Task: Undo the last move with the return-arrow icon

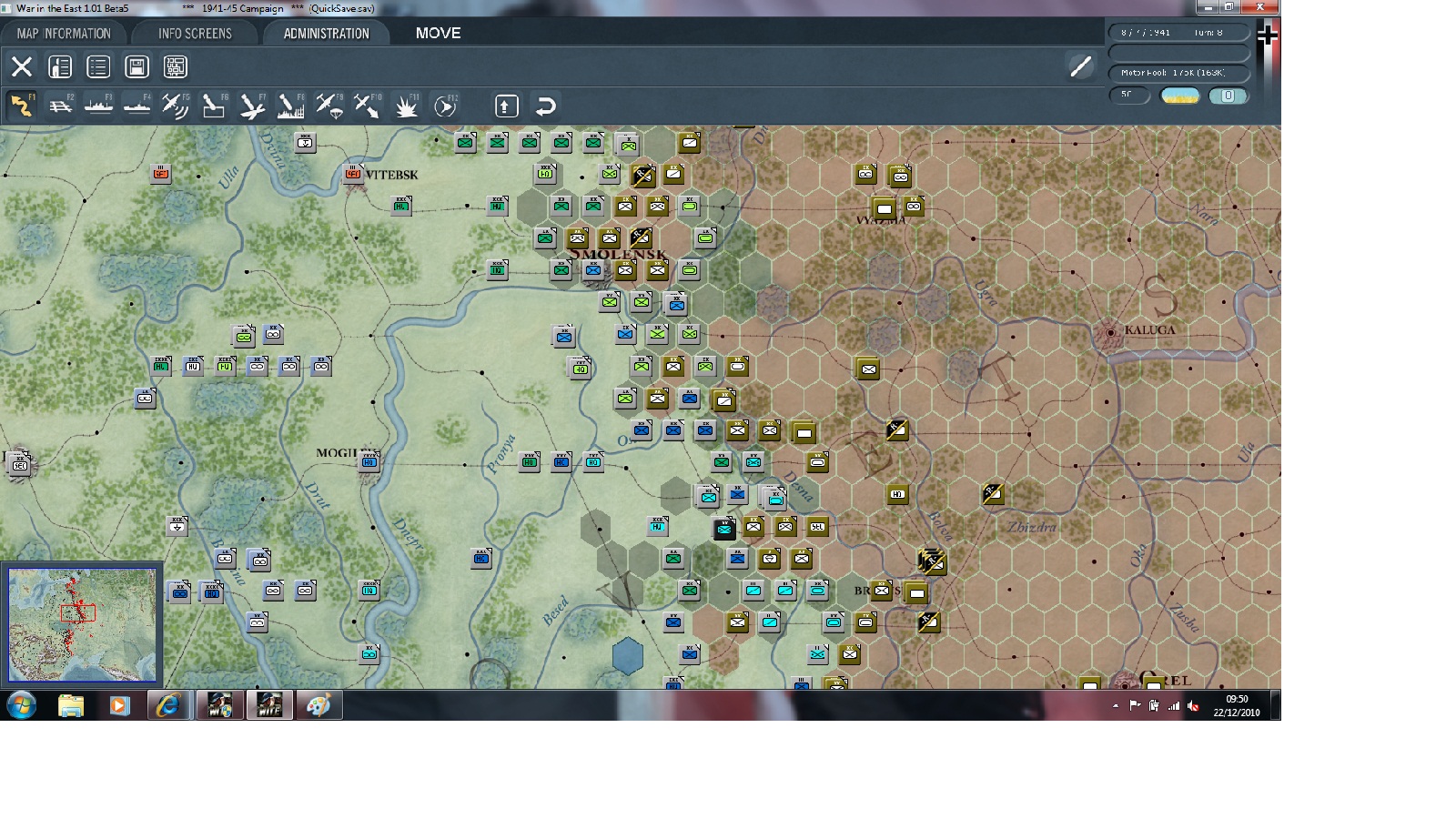Action: tap(545, 106)
